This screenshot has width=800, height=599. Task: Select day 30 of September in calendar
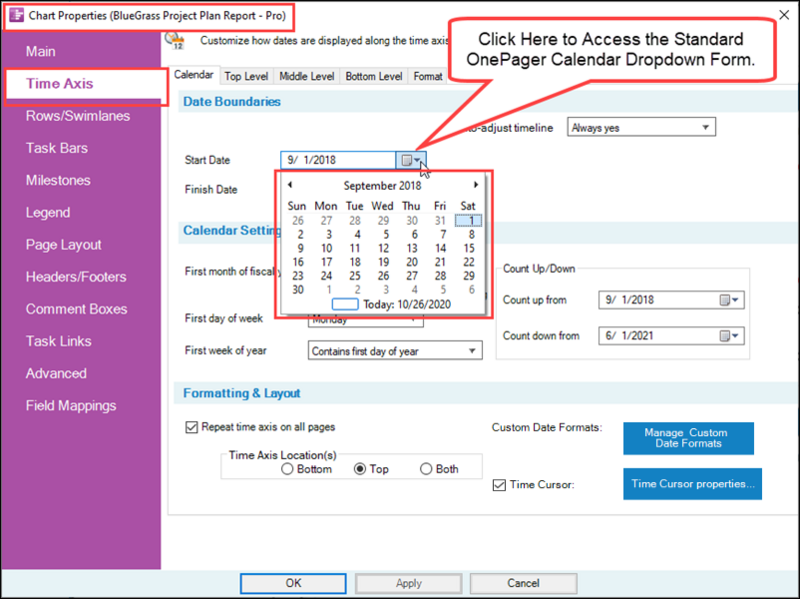tap(298, 290)
